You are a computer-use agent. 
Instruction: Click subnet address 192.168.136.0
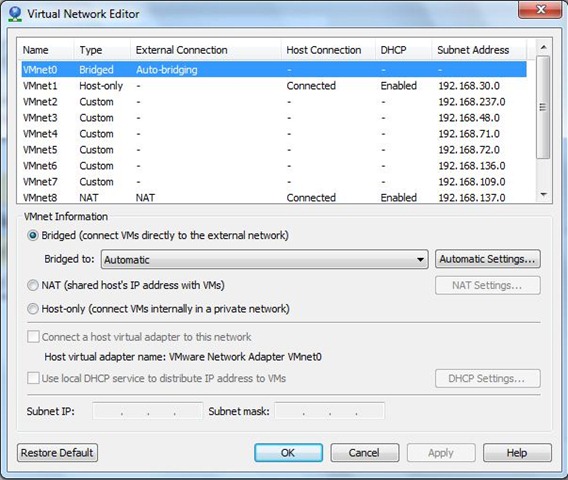coord(472,166)
